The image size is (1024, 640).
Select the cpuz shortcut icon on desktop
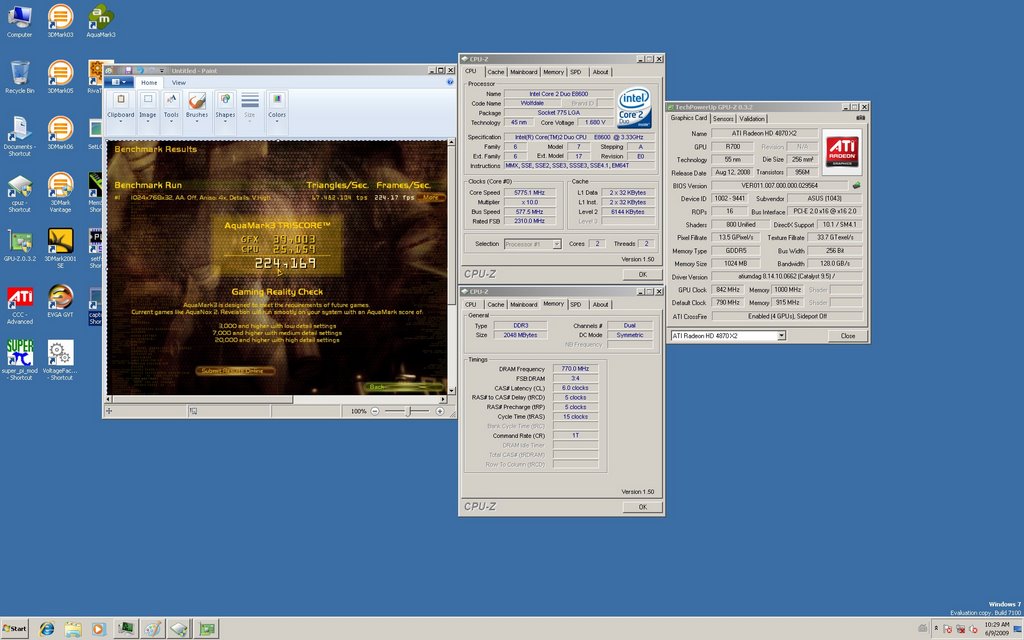coord(20,193)
